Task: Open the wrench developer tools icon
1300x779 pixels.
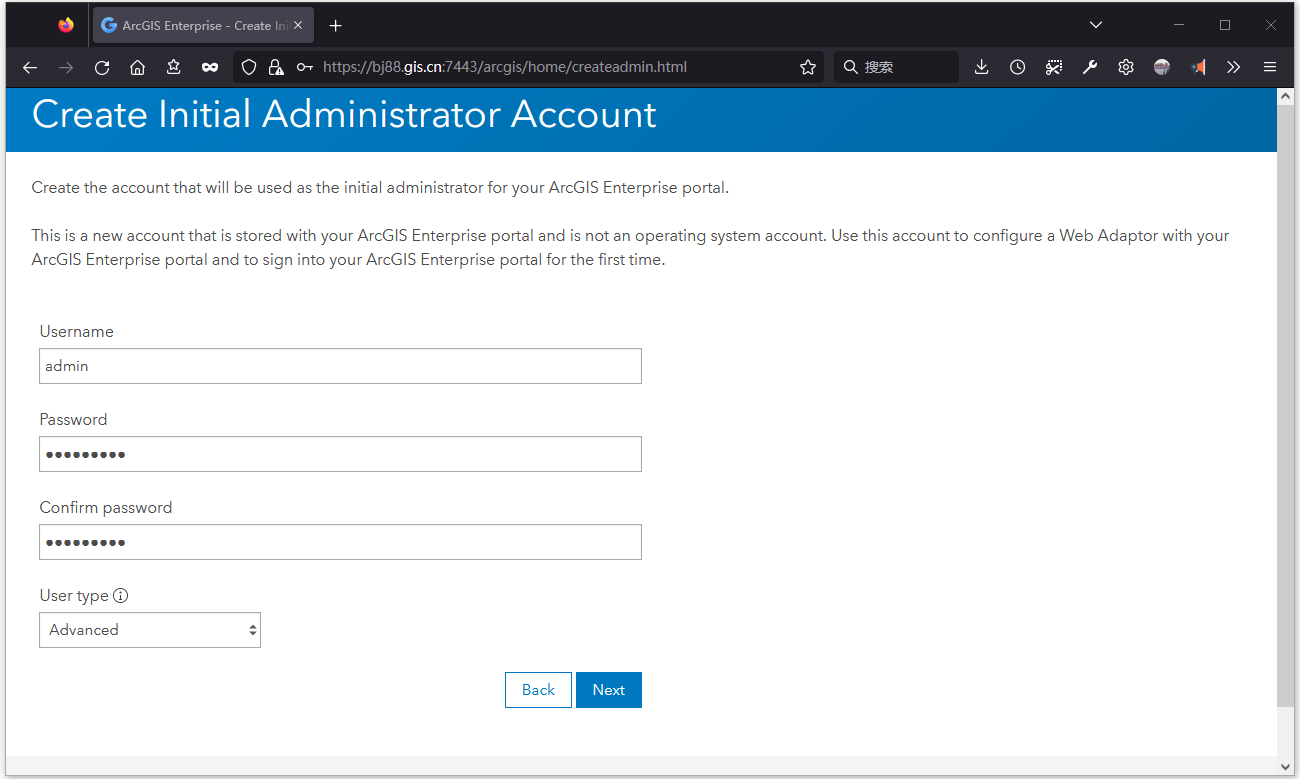Action: (1090, 67)
